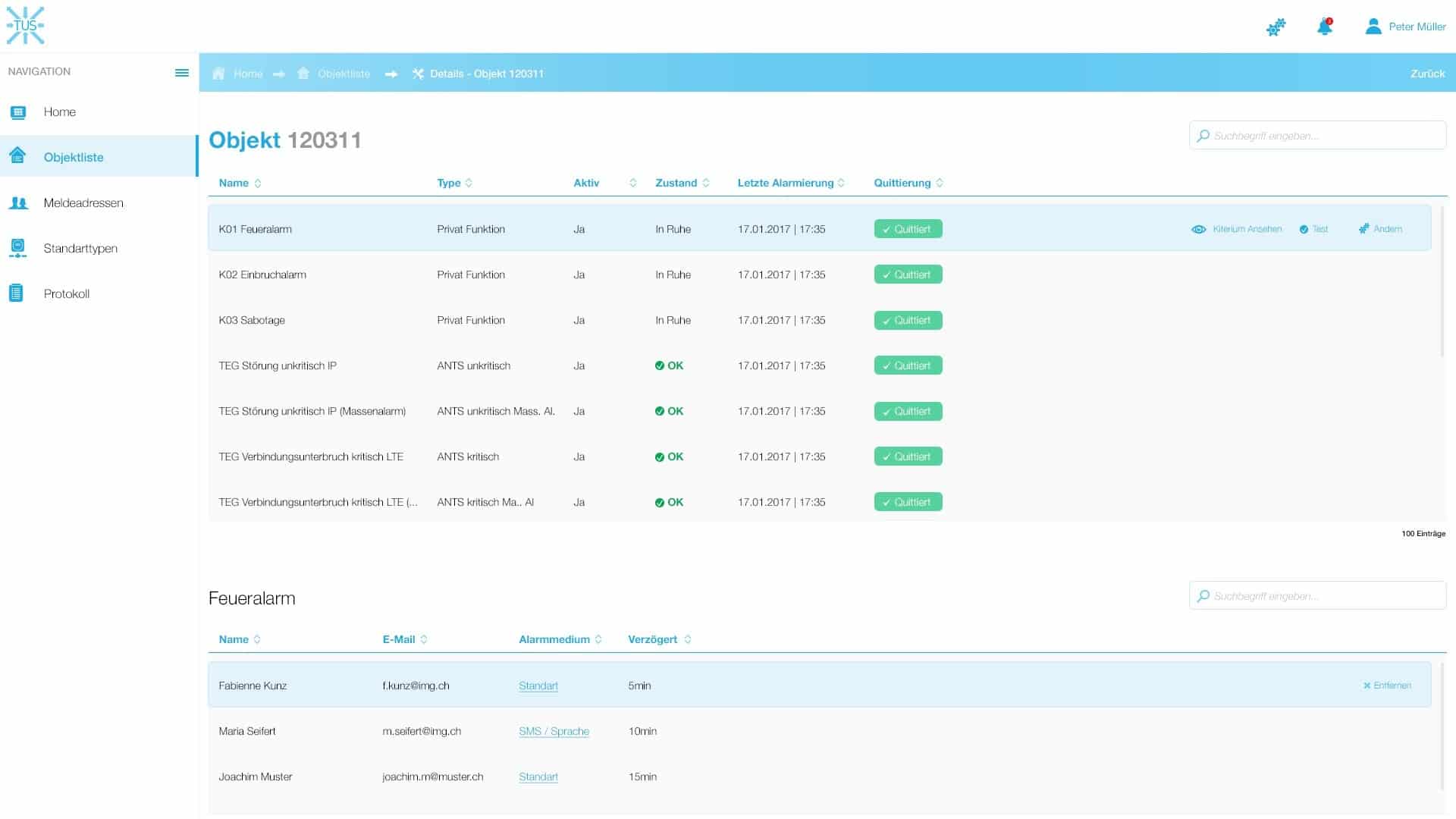View criteria via Kriterium Ansehen eye icon
This screenshot has height=819, width=1456.
[1198, 229]
